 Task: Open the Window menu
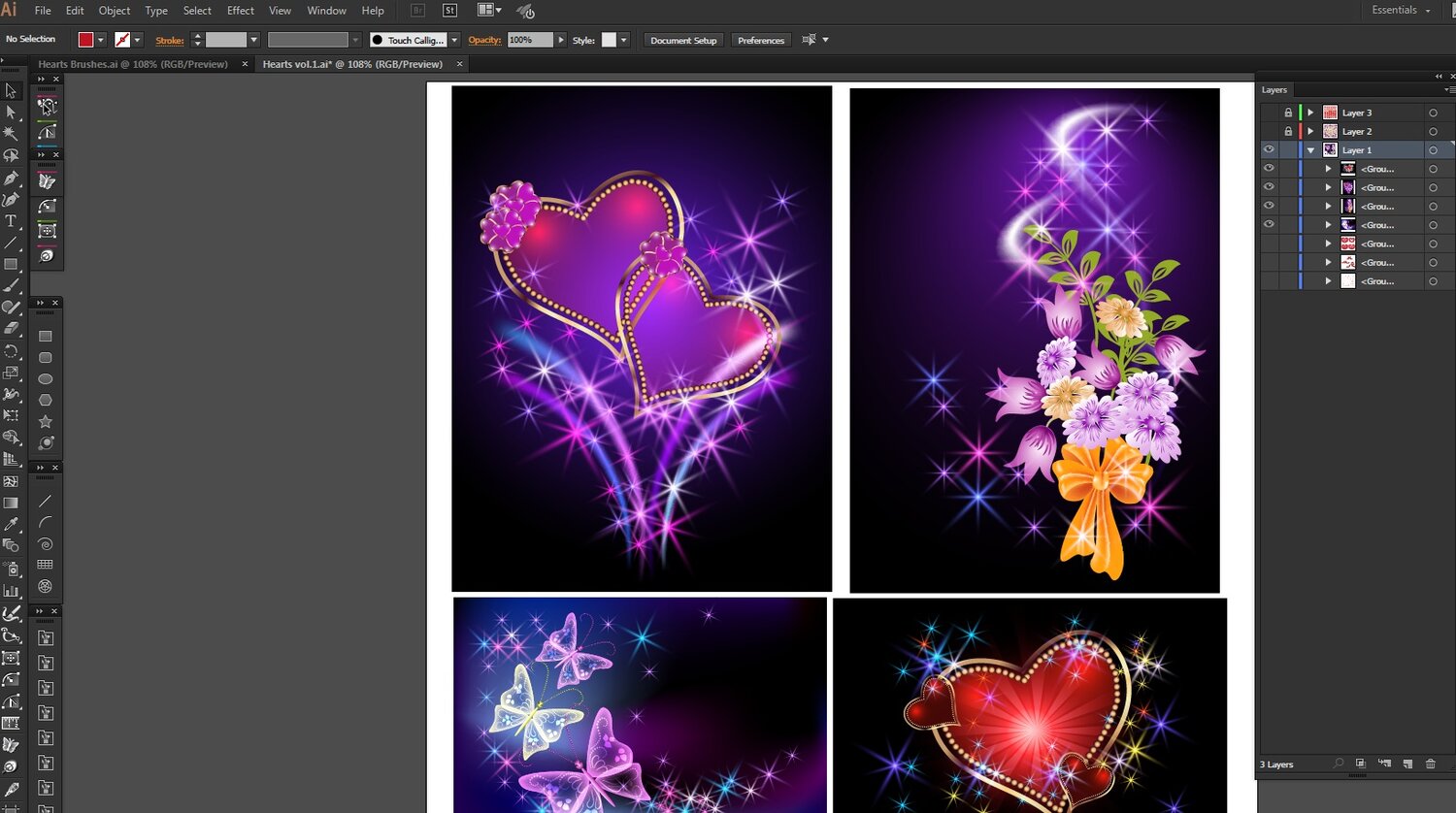(x=327, y=11)
